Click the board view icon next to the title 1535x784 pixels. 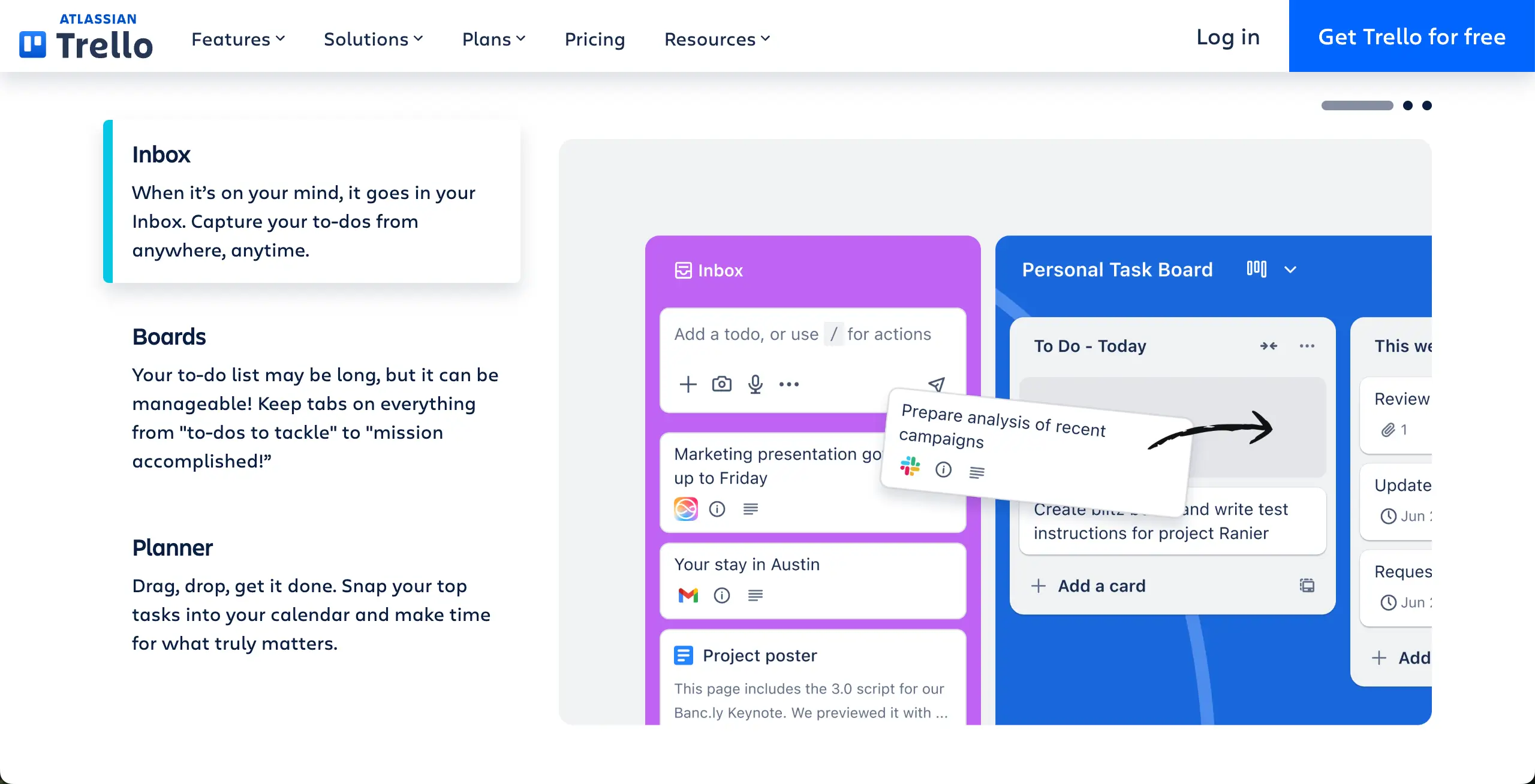click(1257, 269)
